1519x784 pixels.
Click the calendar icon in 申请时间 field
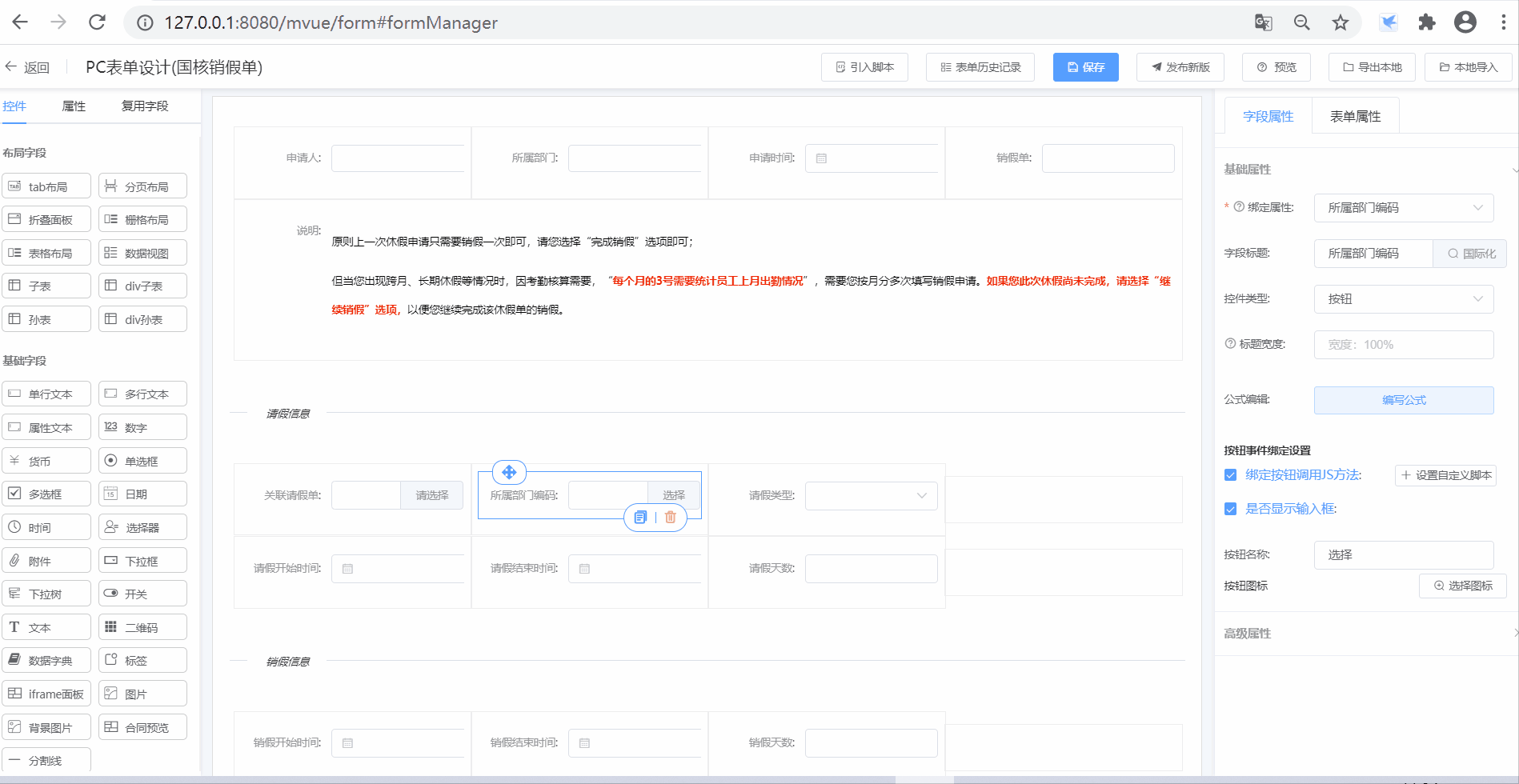coord(821,158)
